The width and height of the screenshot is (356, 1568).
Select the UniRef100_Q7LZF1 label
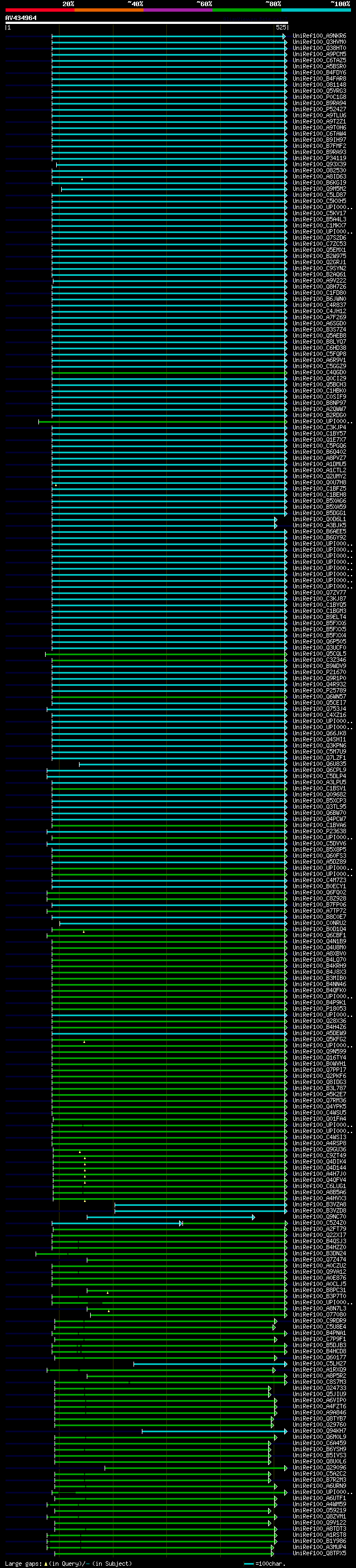point(319,757)
